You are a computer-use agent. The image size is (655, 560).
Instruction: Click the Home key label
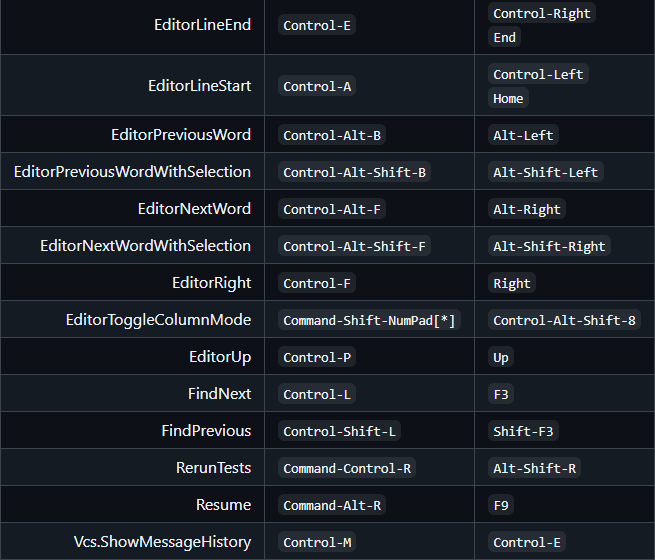pyautogui.click(x=508, y=98)
